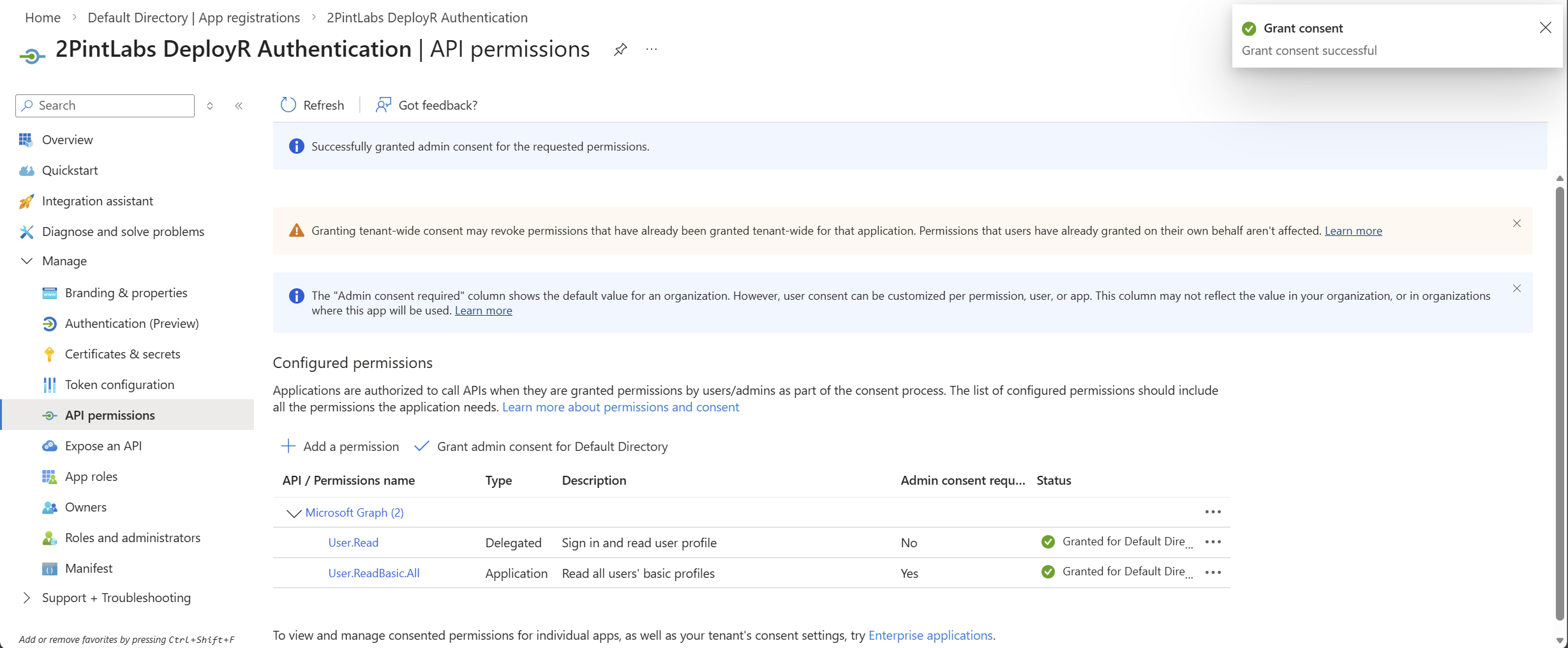The width and height of the screenshot is (1568, 648).
Task: Close the Admin consent required info banner
Action: point(1516,288)
